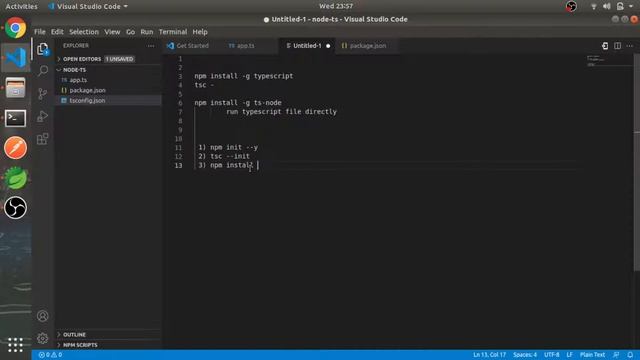Show errors and warnings count in status bar
640x360 pixels.
50,355
